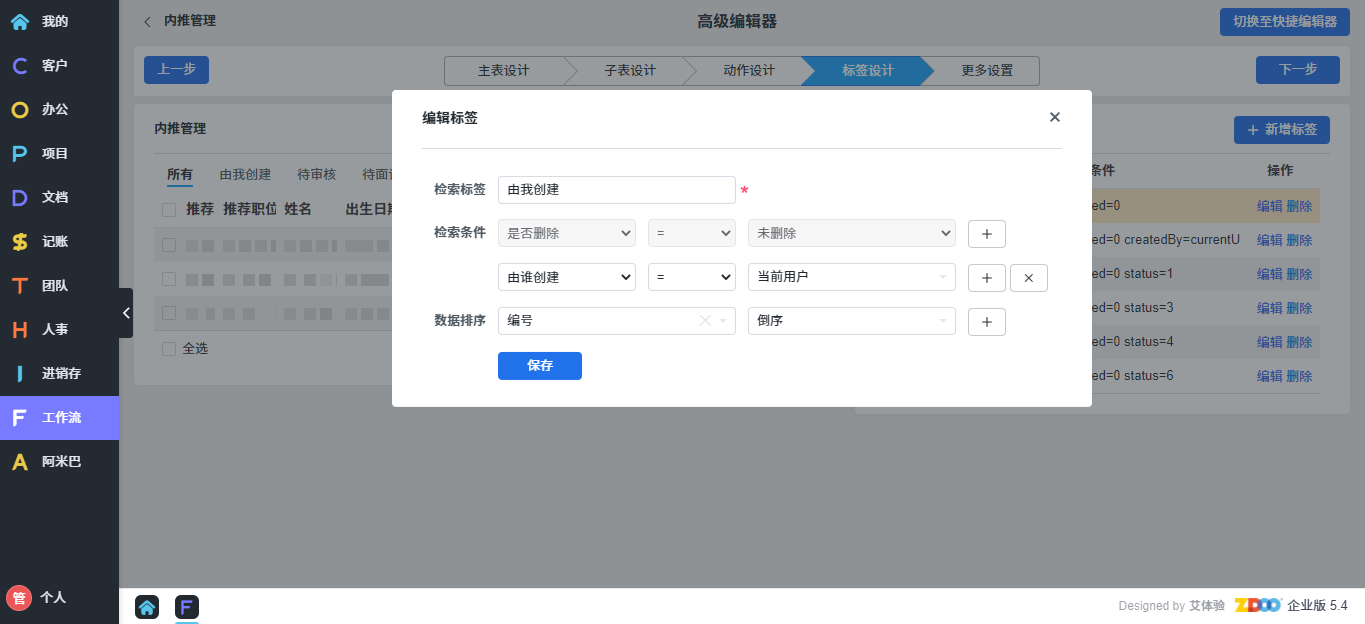Open the 由谁创建 field dropdown
Viewport: 1365px width, 624px height.
click(x=566, y=277)
